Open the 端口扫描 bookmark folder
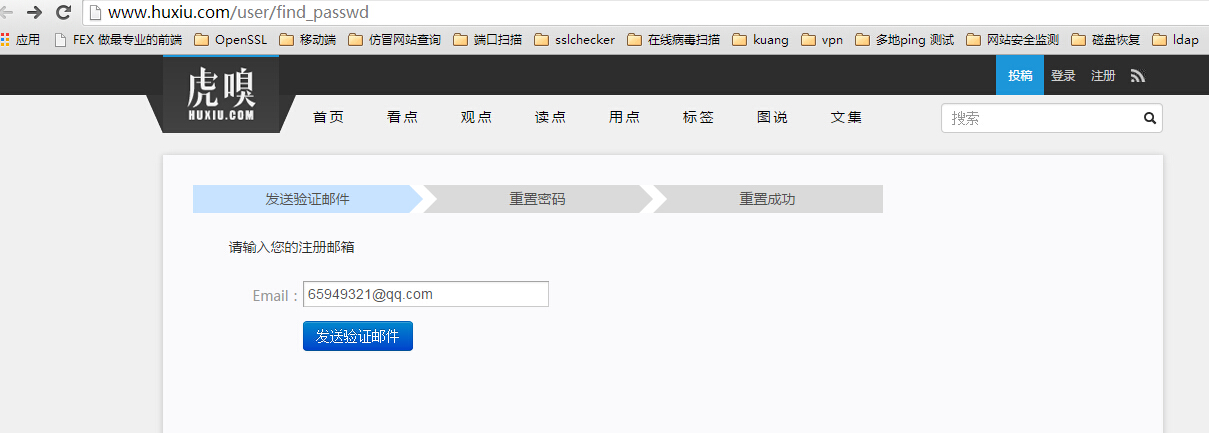1209x433 pixels. (487, 40)
